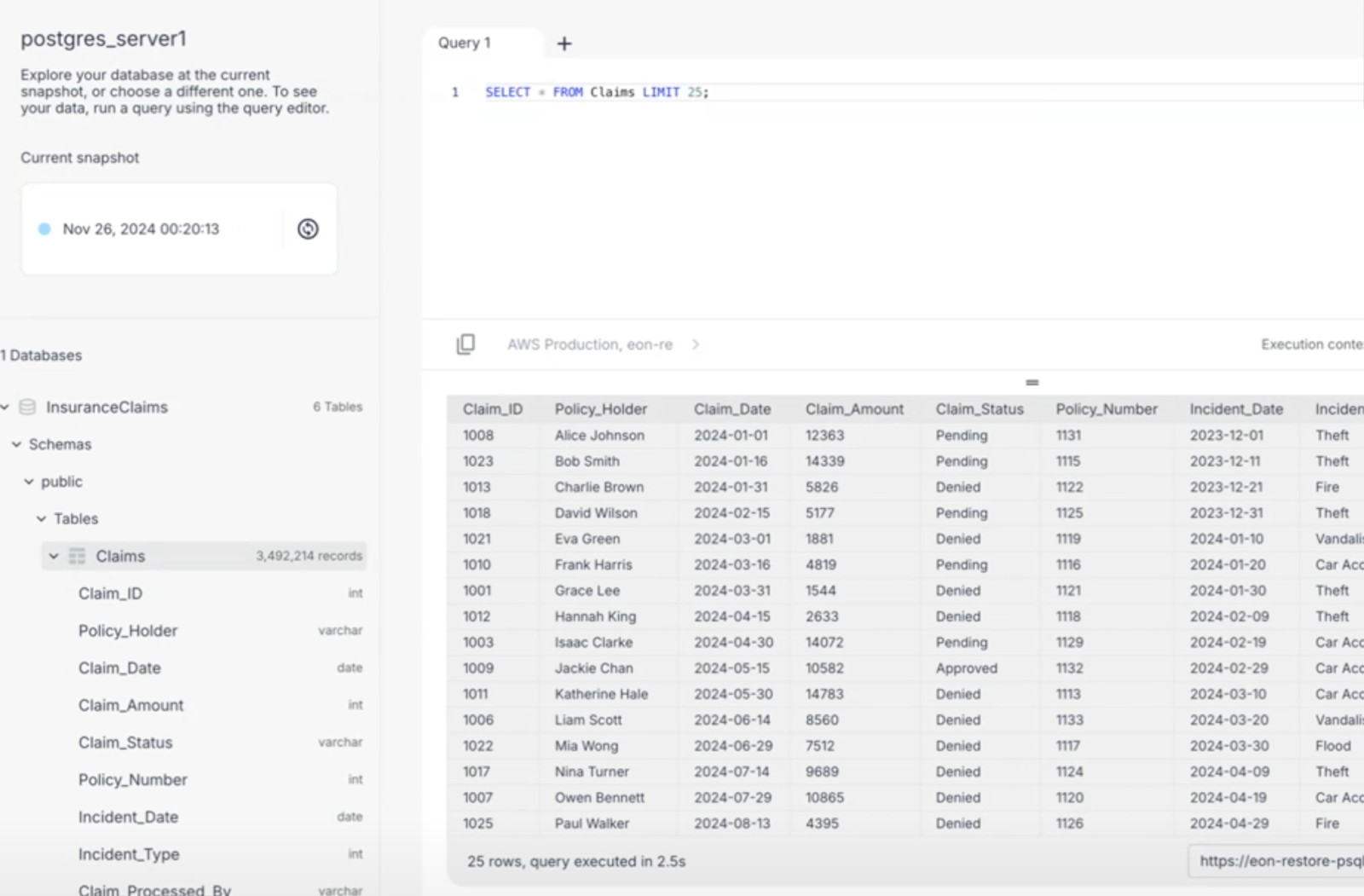Click claim ID 1008 cell
Image resolution: width=1364 pixels, height=896 pixels.
[478, 436]
